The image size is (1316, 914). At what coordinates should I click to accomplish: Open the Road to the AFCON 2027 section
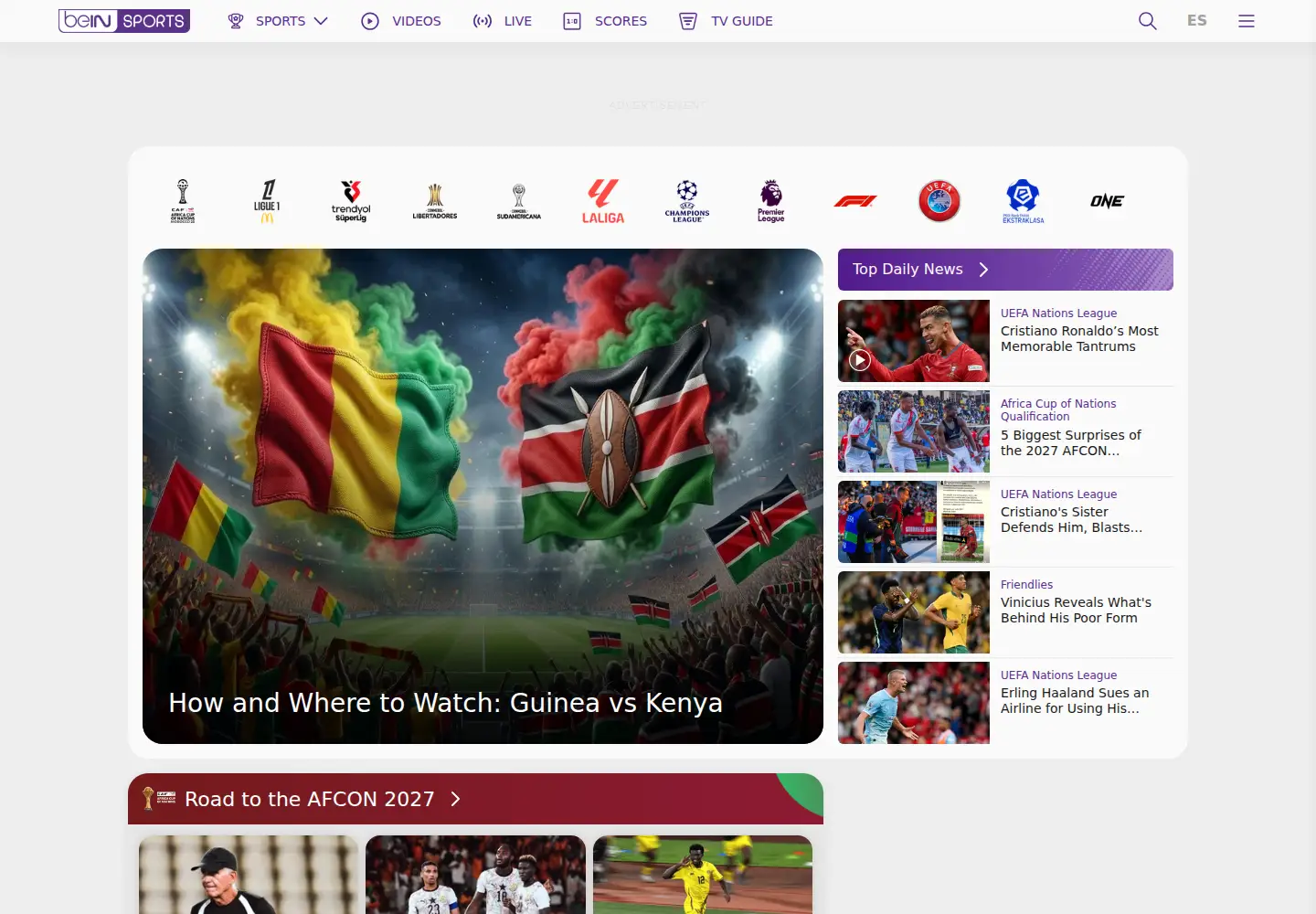coord(475,799)
